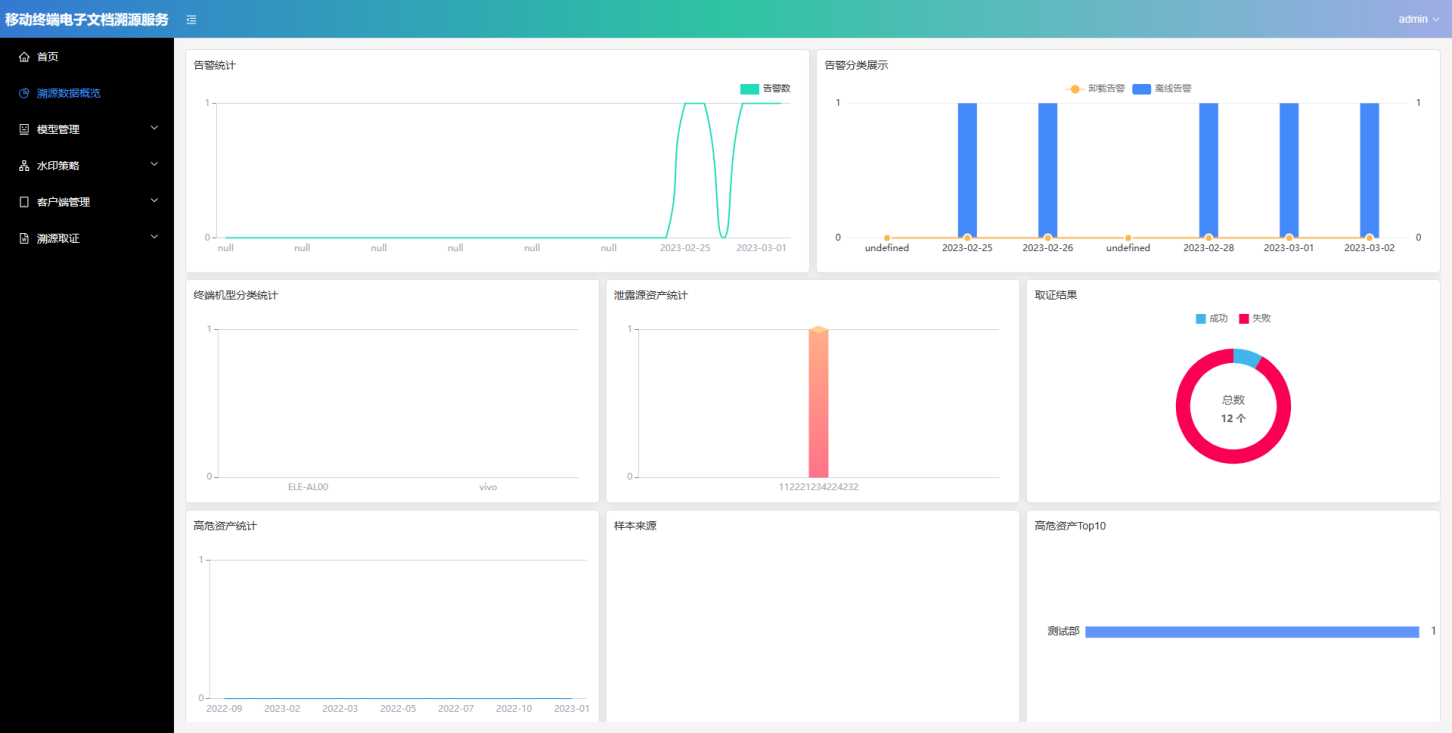
Task: Click the 客户端管理 device icon
Action: (24, 202)
